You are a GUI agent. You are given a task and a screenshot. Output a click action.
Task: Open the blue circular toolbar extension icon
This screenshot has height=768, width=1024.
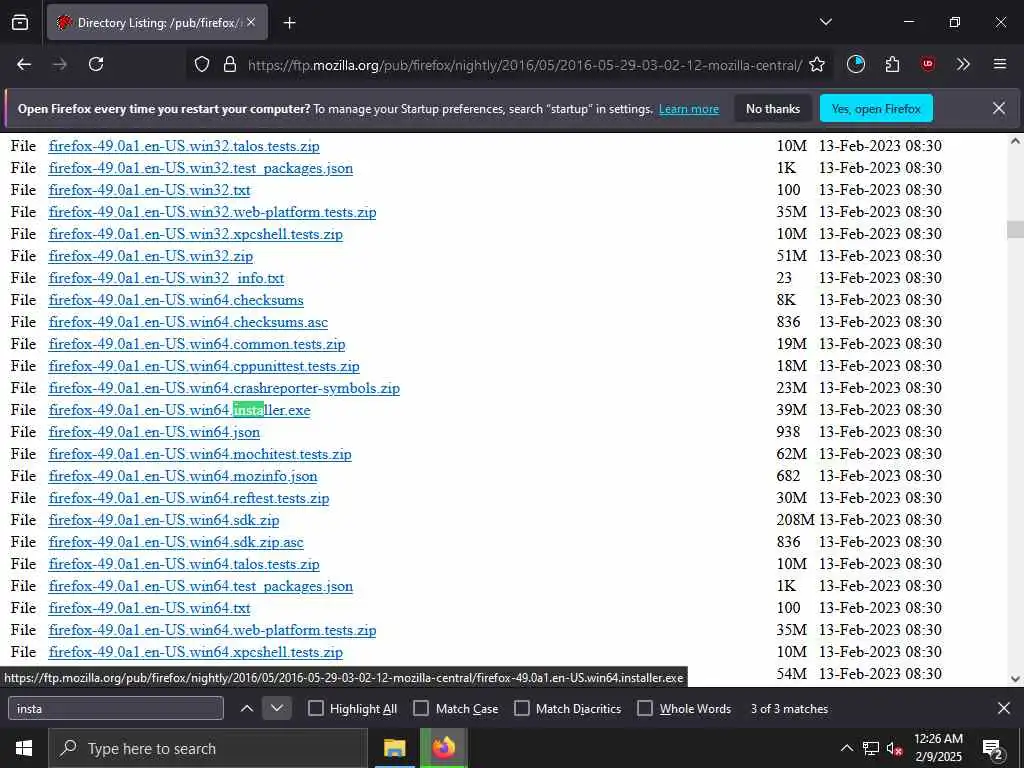[x=856, y=64]
